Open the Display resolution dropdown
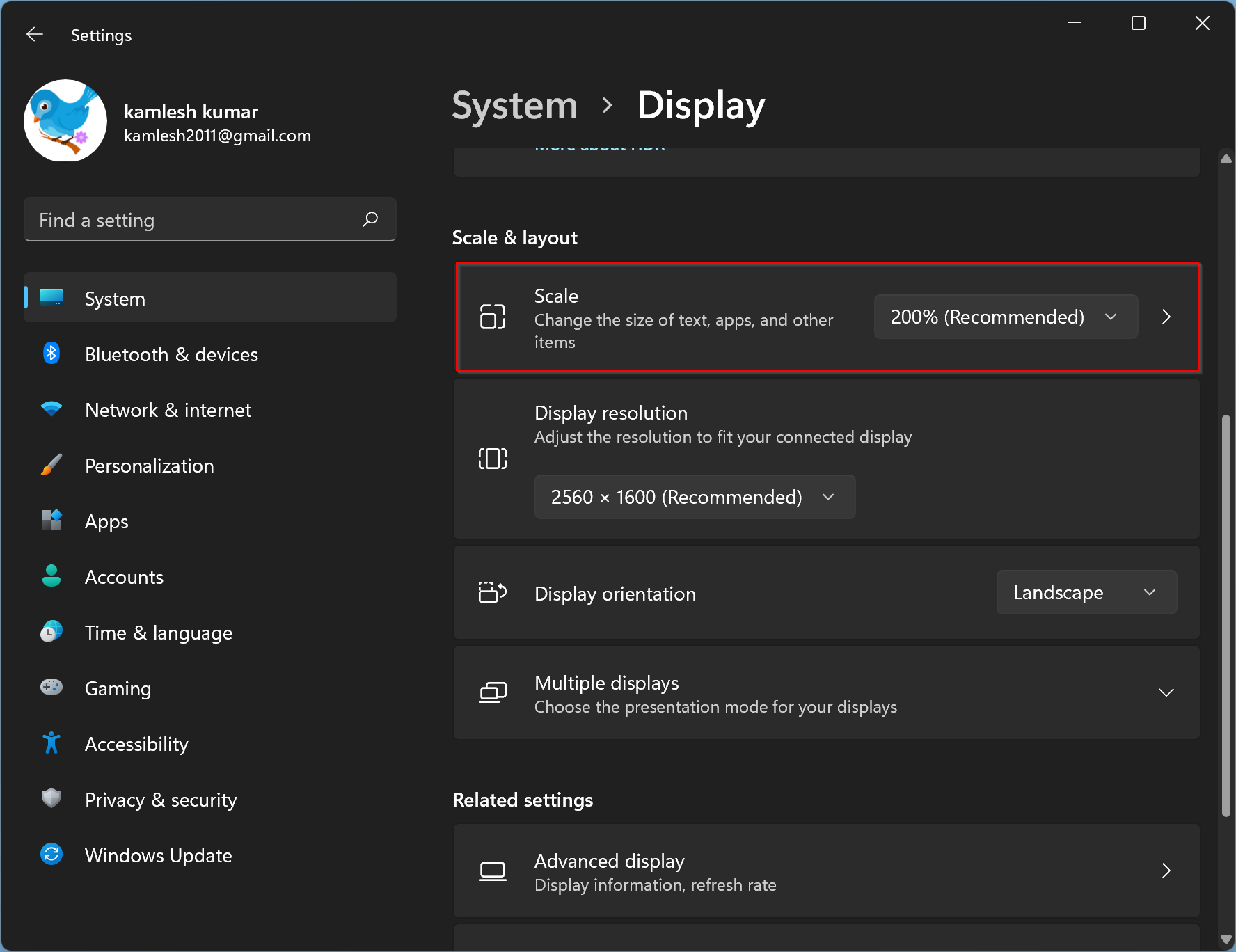1236x952 pixels. point(695,497)
